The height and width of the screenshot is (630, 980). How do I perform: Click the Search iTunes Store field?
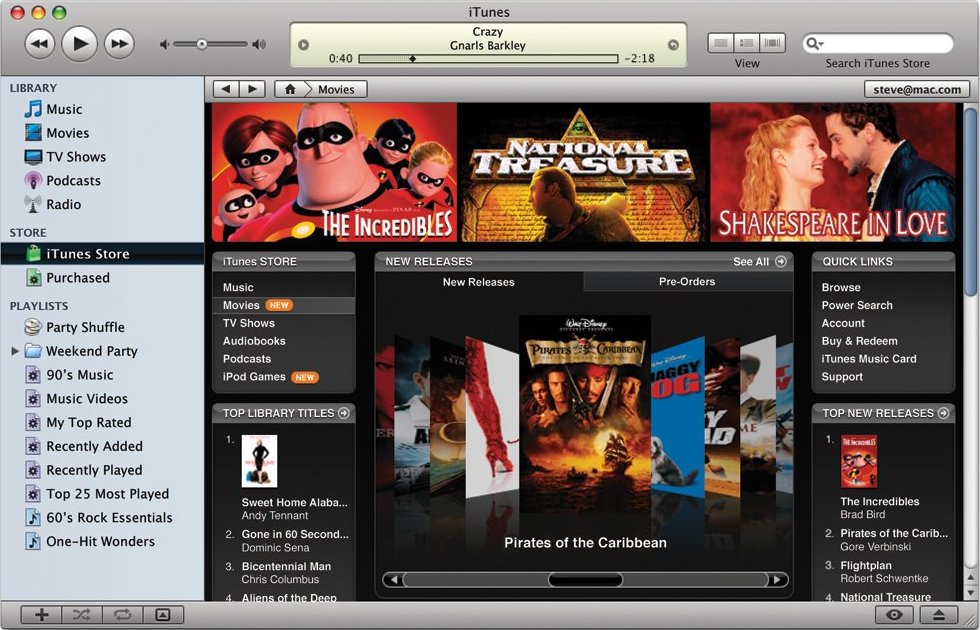(878, 43)
